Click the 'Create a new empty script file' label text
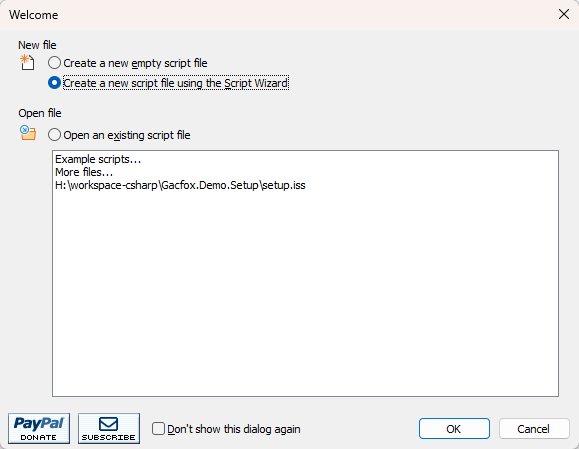The image size is (579, 449). point(135,63)
